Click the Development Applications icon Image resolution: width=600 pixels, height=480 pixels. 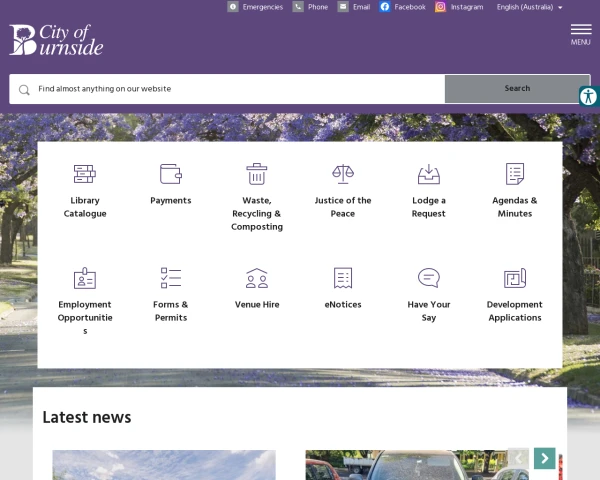pos(515,278)
